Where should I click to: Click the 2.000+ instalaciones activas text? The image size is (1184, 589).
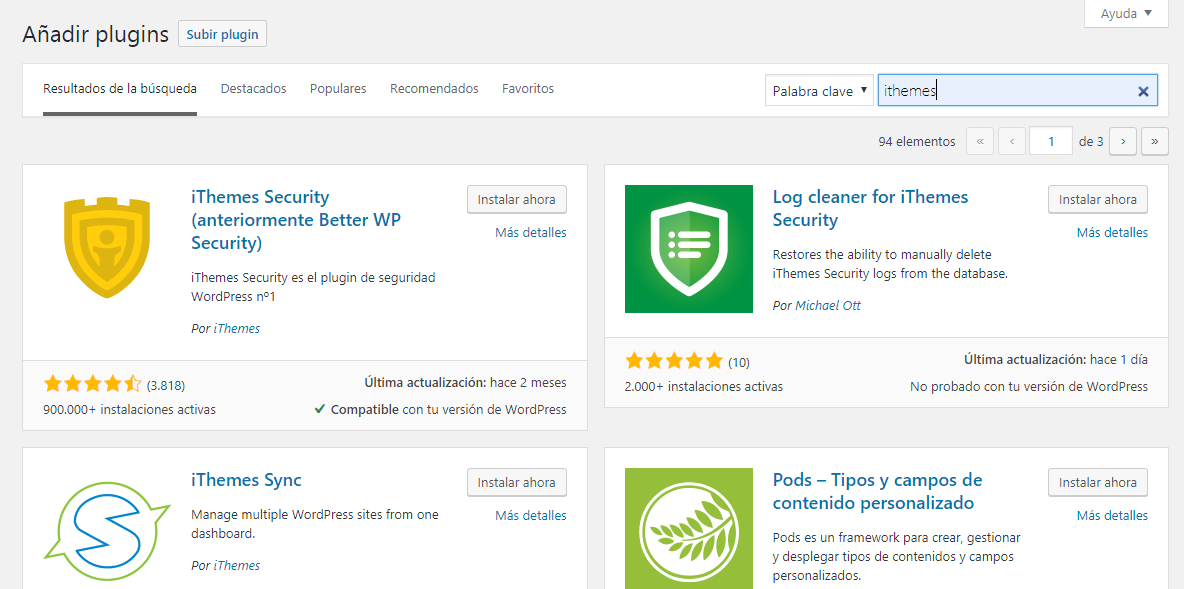point(704,387)
